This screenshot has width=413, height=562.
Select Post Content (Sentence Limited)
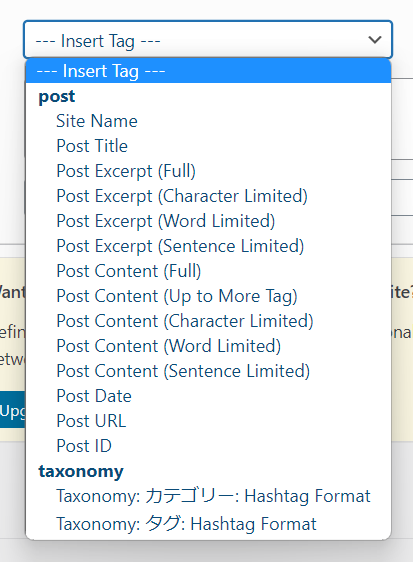(x=208, y=371)
